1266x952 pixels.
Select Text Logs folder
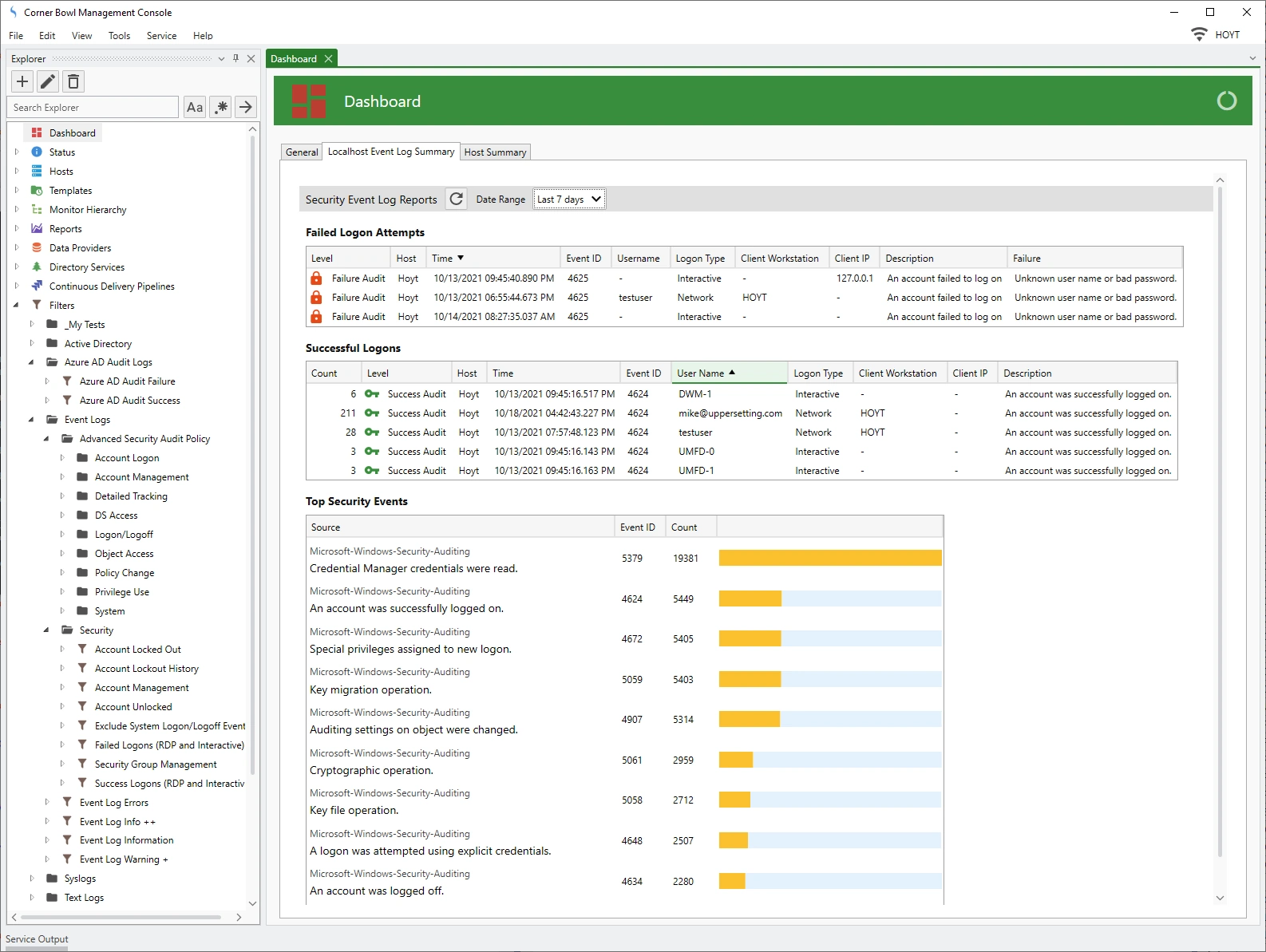[84, 898]
